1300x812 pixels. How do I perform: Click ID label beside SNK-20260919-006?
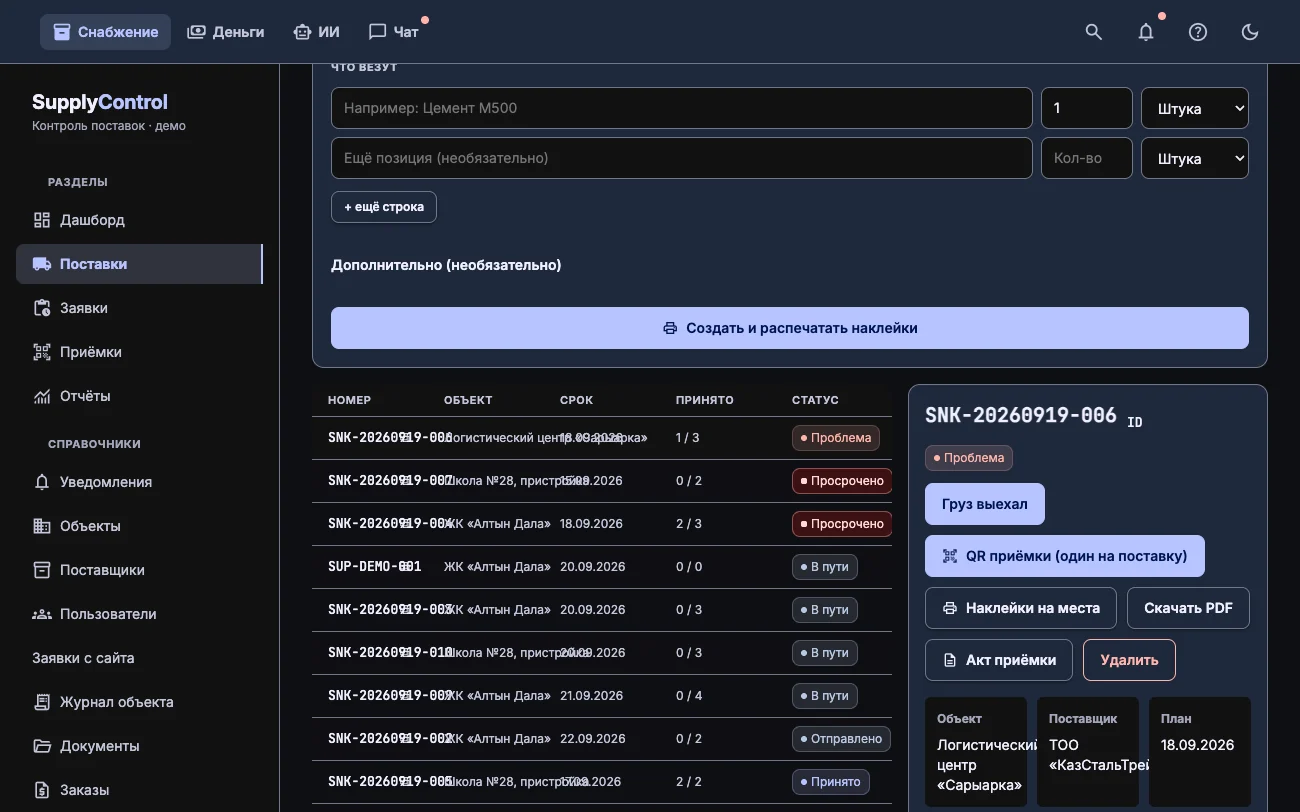1135,423
